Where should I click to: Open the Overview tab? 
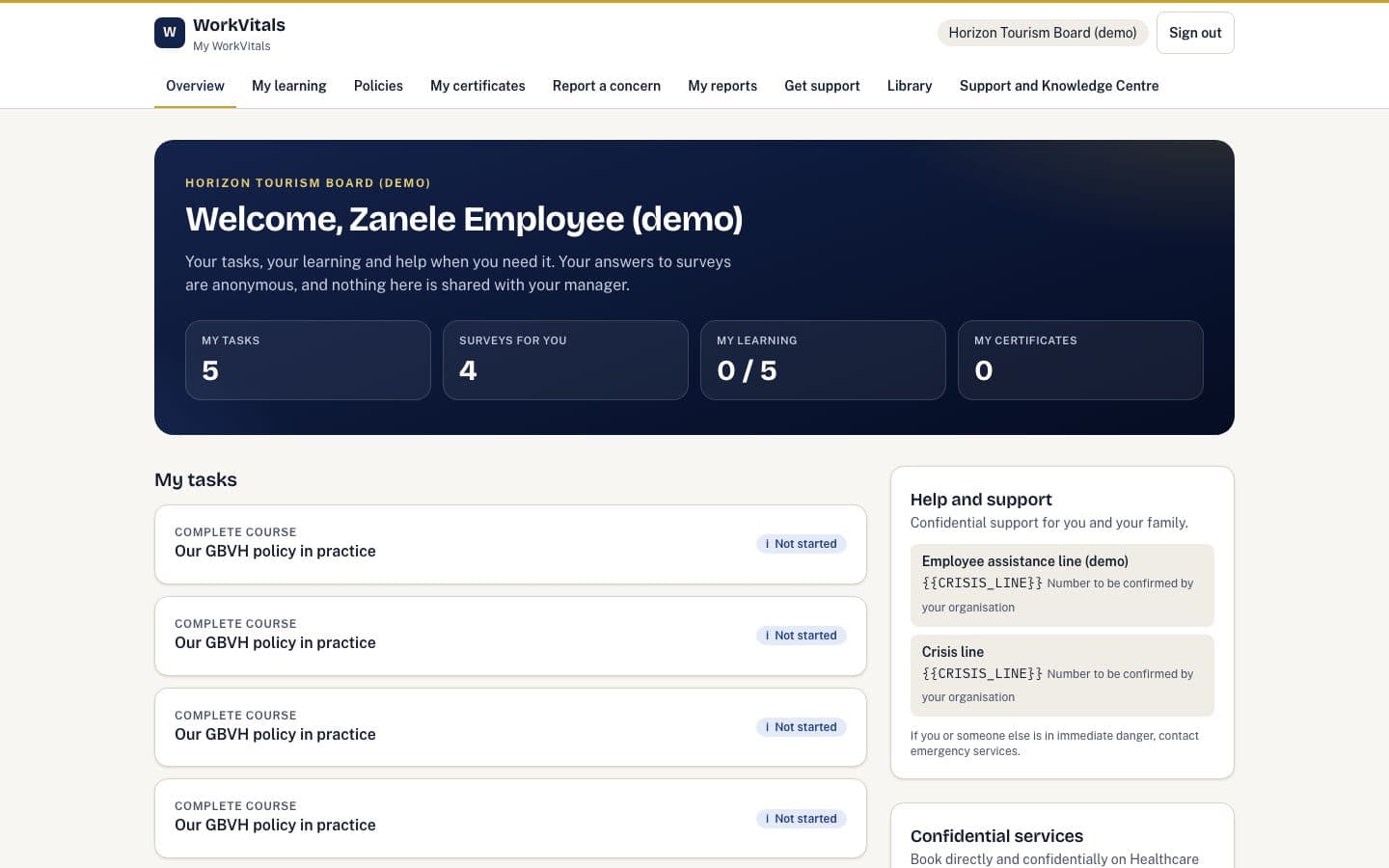tap(195, 86)
